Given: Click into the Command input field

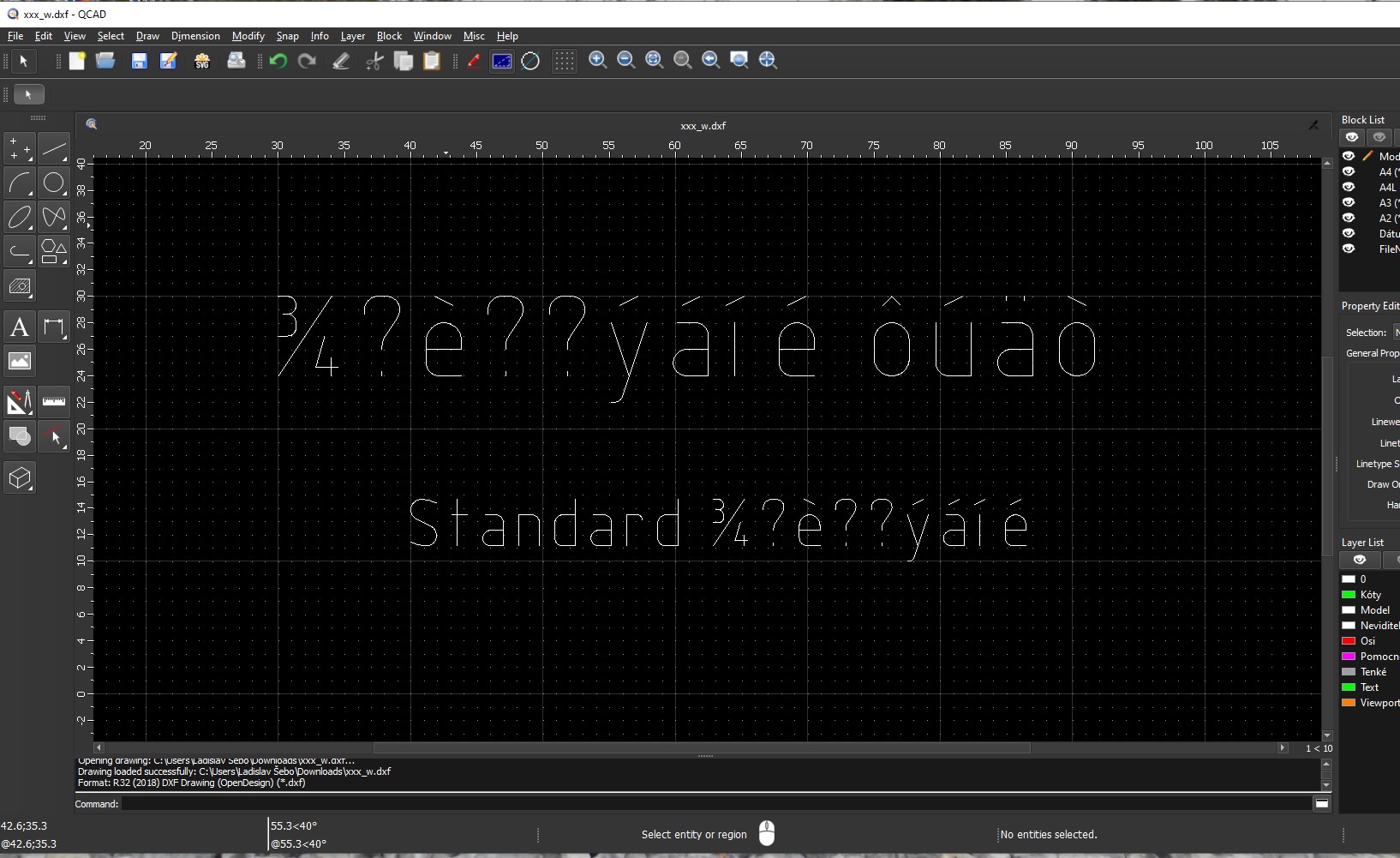Looking at the screenshot, I should [715, 804].
